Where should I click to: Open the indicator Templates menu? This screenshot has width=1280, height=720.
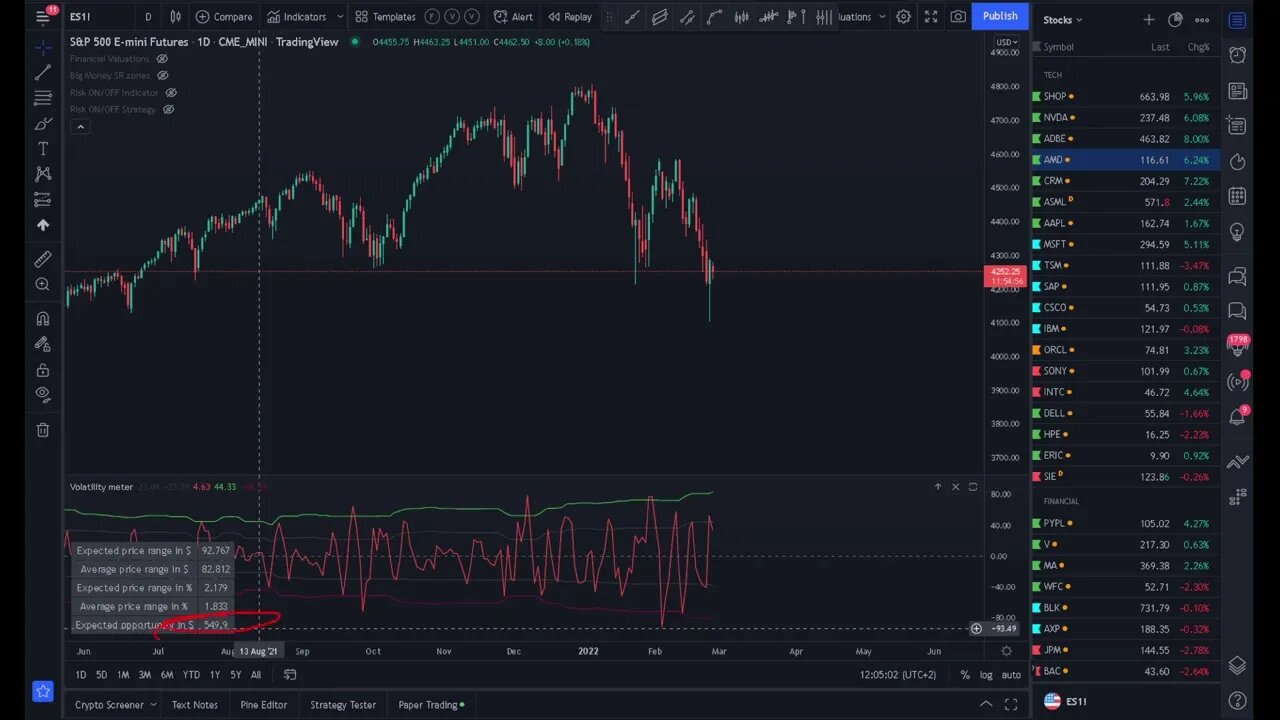point(385,16)
